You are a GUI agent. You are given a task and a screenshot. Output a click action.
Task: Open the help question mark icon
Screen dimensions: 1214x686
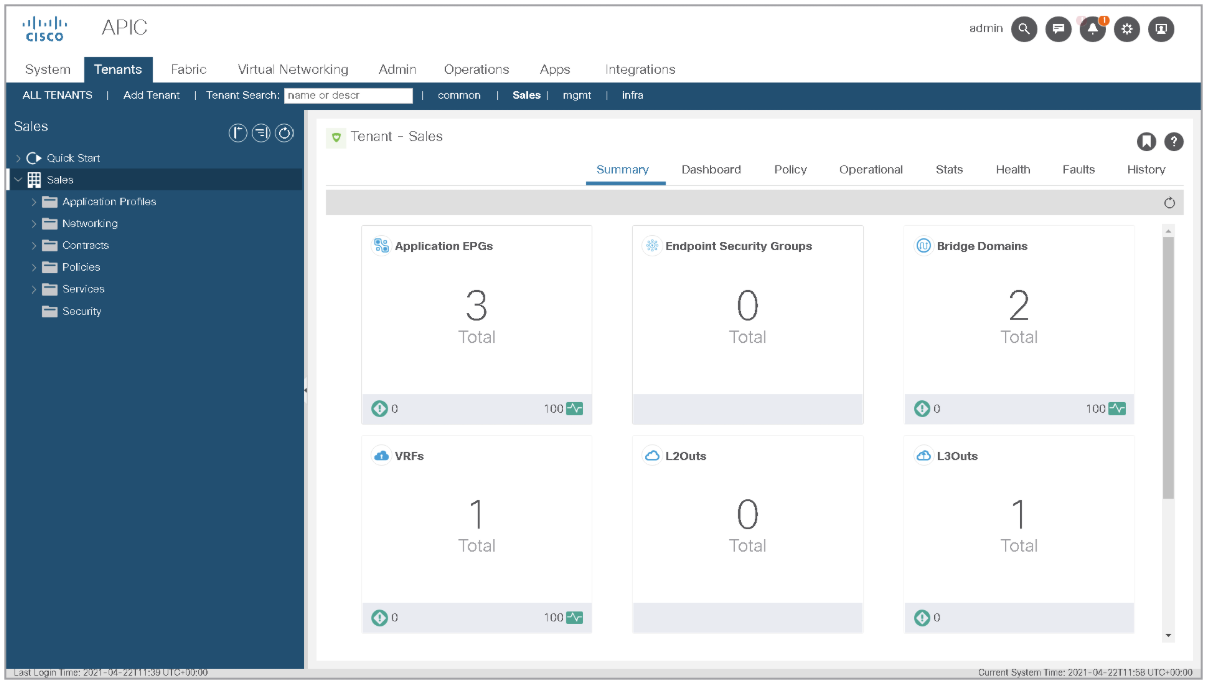(x=1174, y=141)
